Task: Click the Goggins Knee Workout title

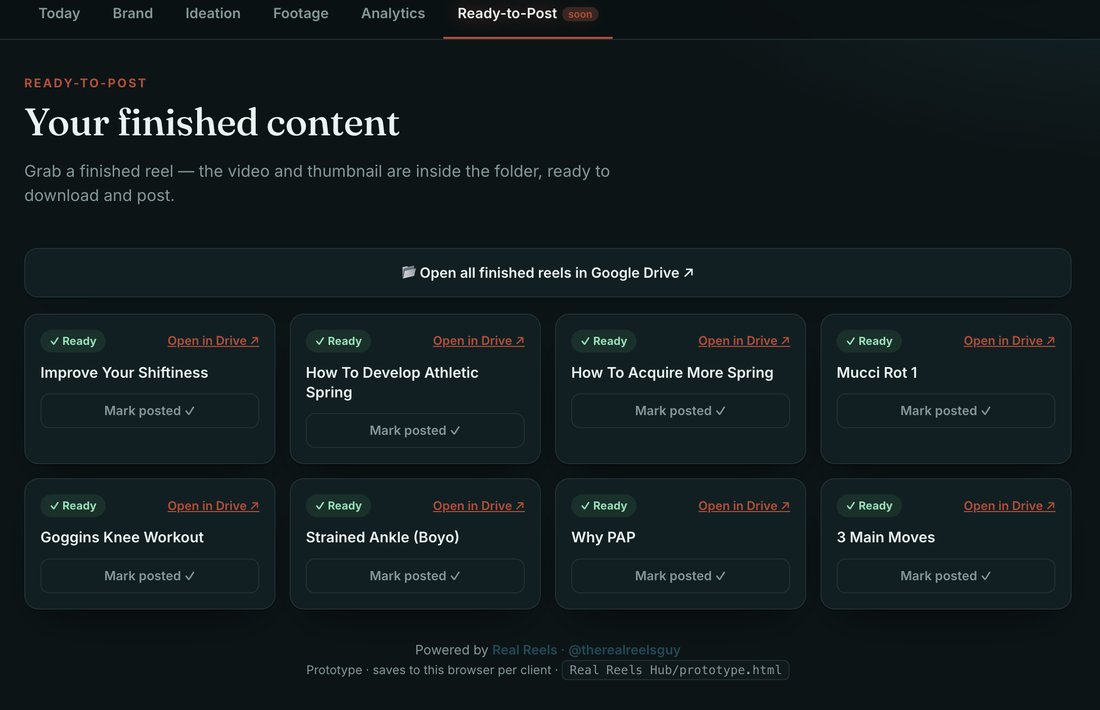Action: (122, 537)
